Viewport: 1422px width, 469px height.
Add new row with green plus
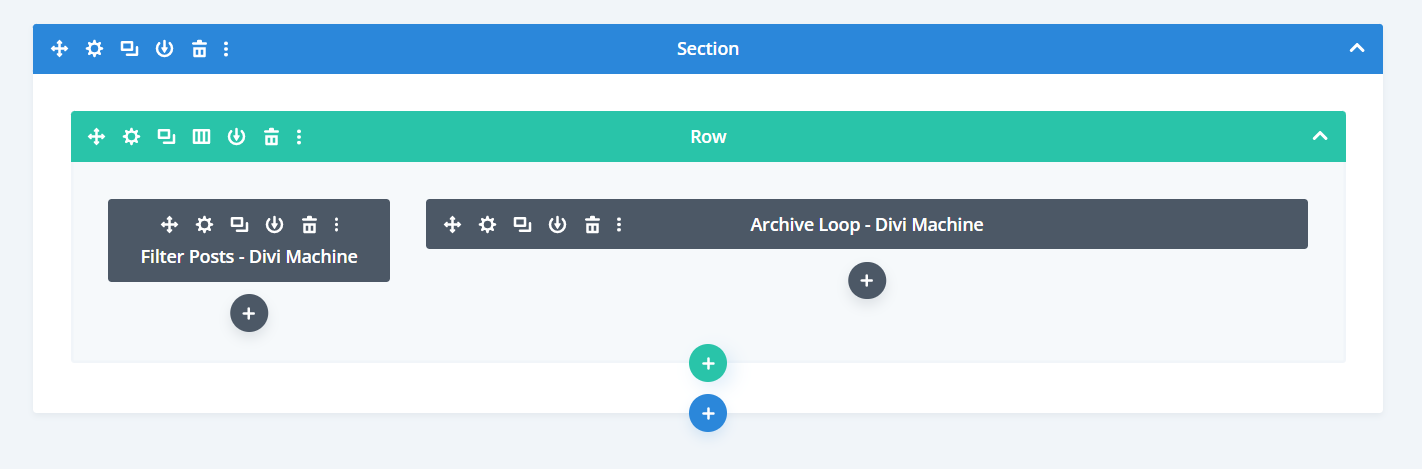pyautogui.click(x=708, y=363)
